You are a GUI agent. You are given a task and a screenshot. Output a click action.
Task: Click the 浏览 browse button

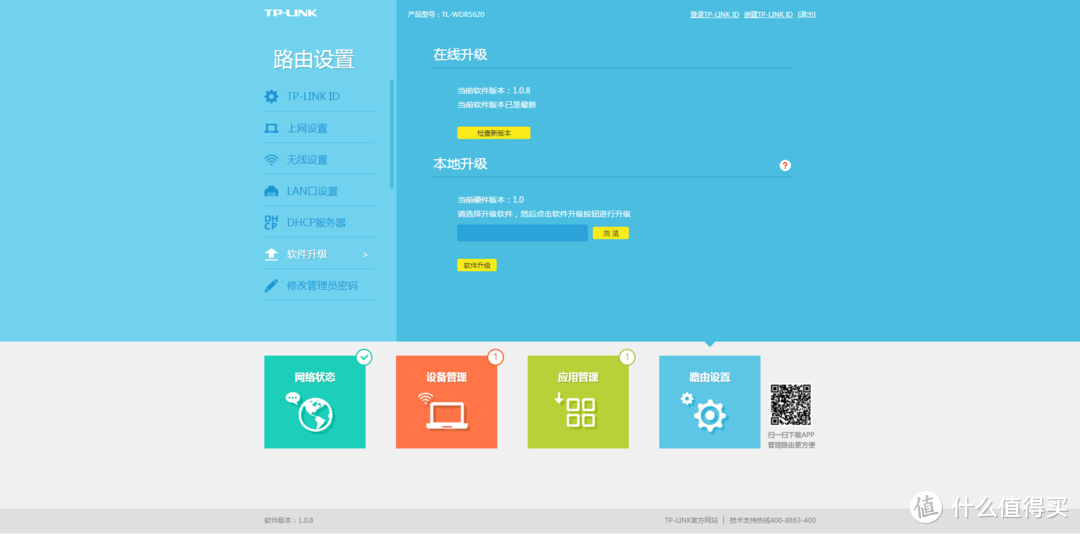(x=611, y=234)
